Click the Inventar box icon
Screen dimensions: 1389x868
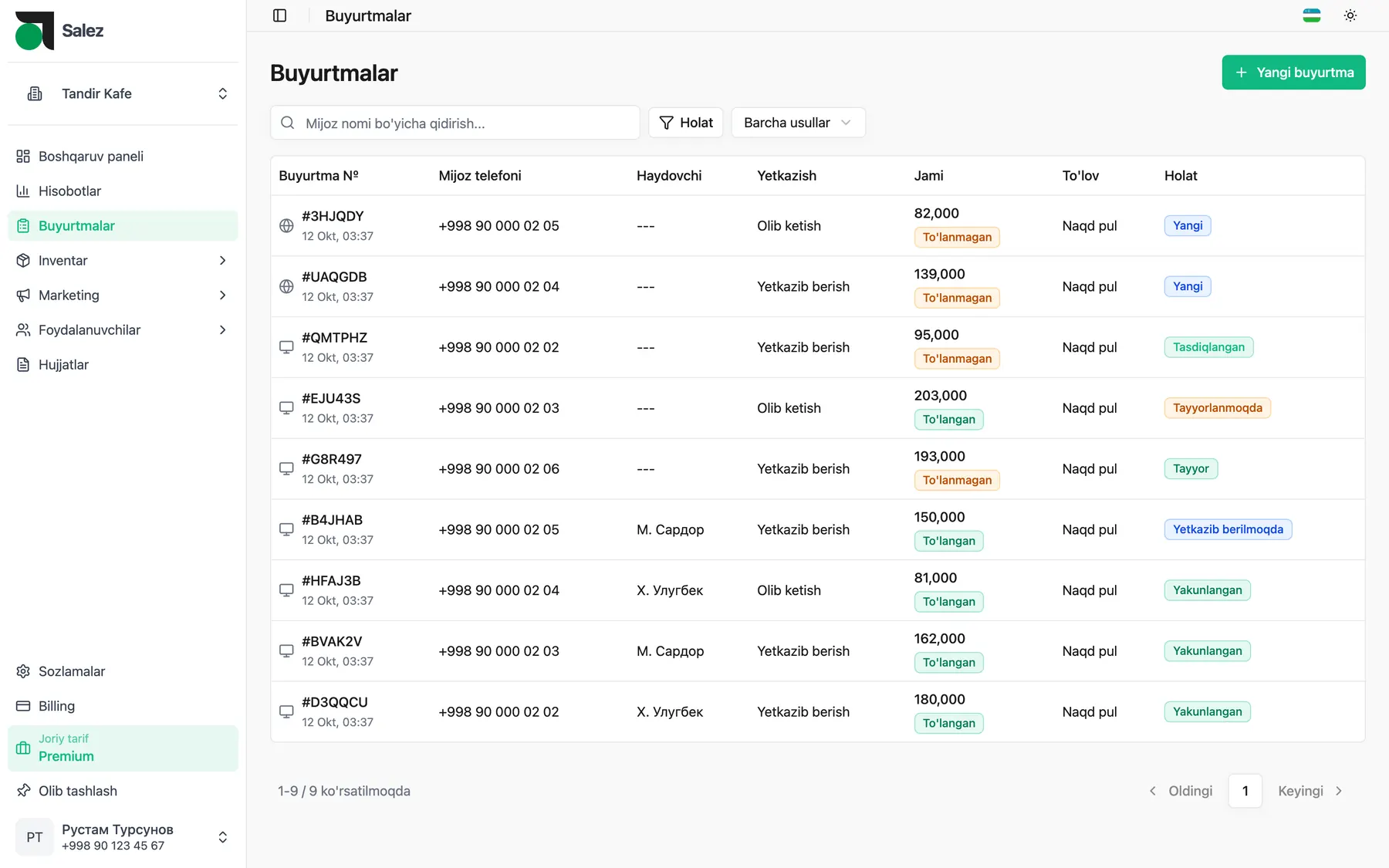pos(23,261)
